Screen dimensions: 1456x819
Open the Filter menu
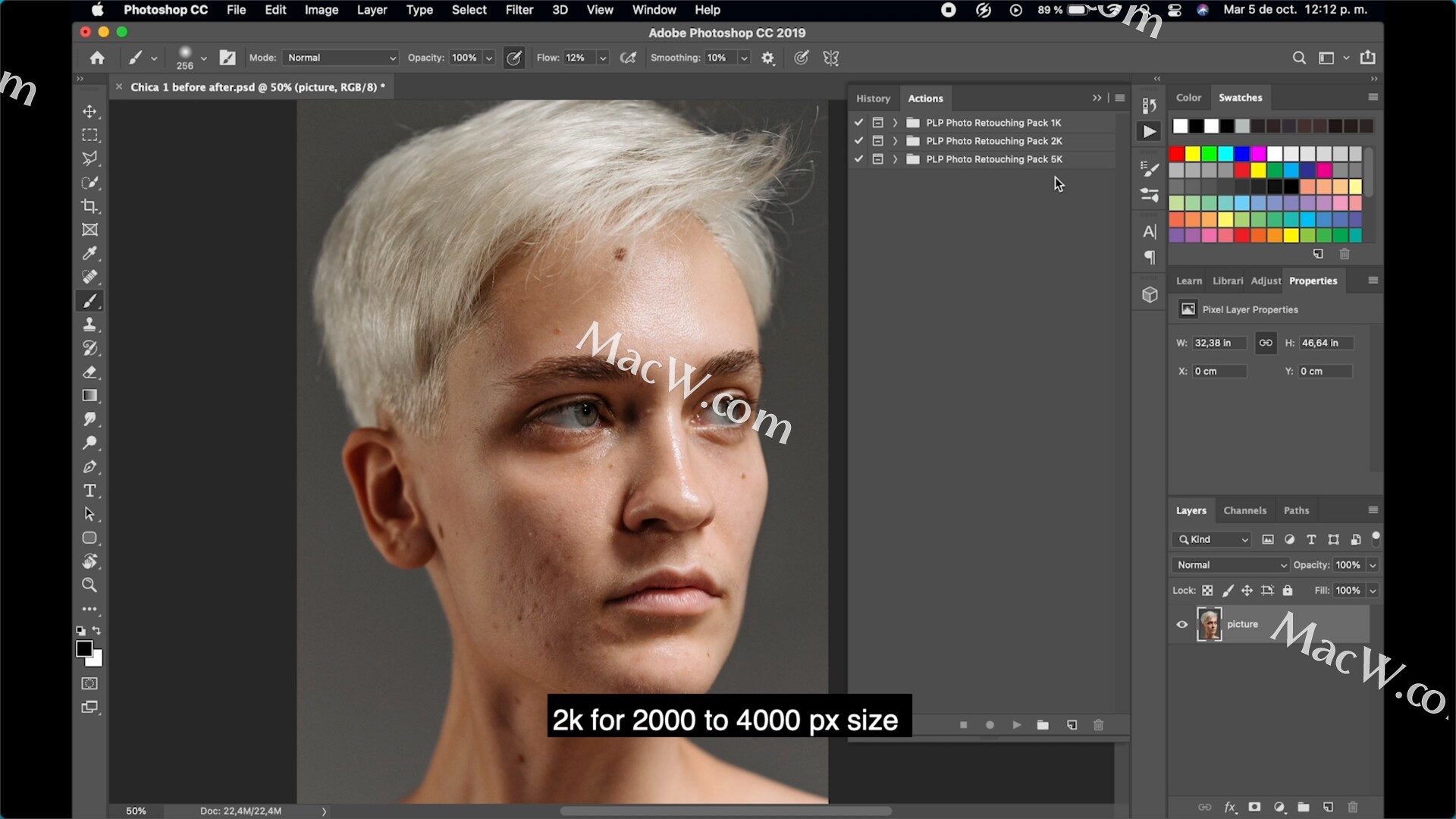coord(519,10)
